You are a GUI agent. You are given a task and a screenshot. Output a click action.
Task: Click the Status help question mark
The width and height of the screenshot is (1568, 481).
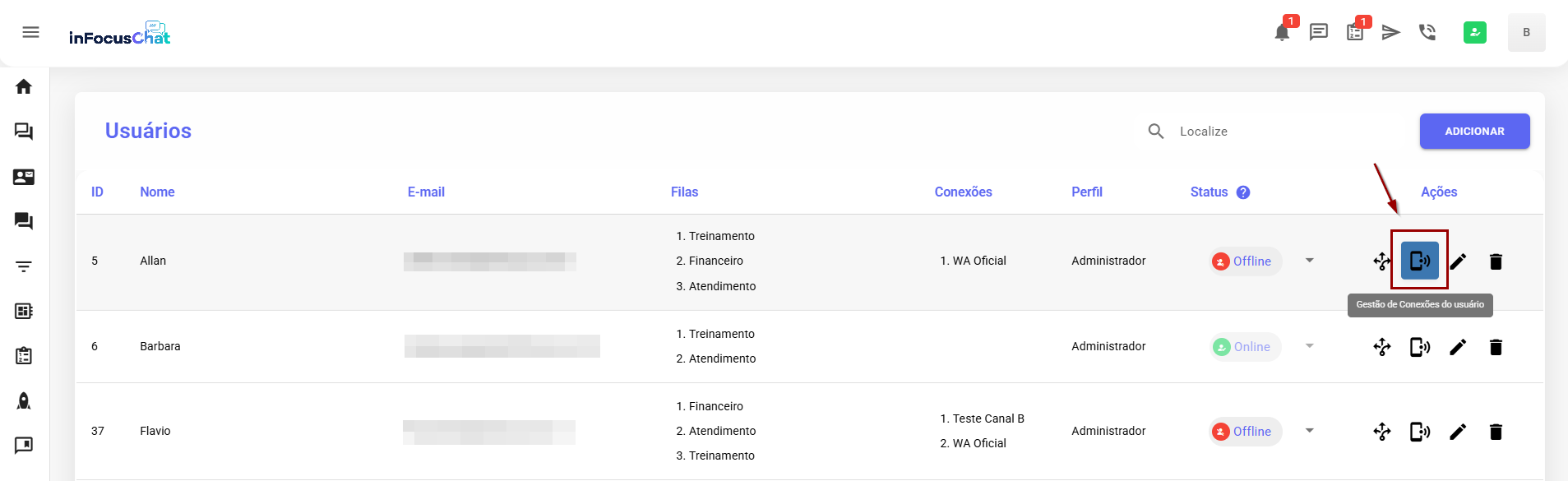1243,192
